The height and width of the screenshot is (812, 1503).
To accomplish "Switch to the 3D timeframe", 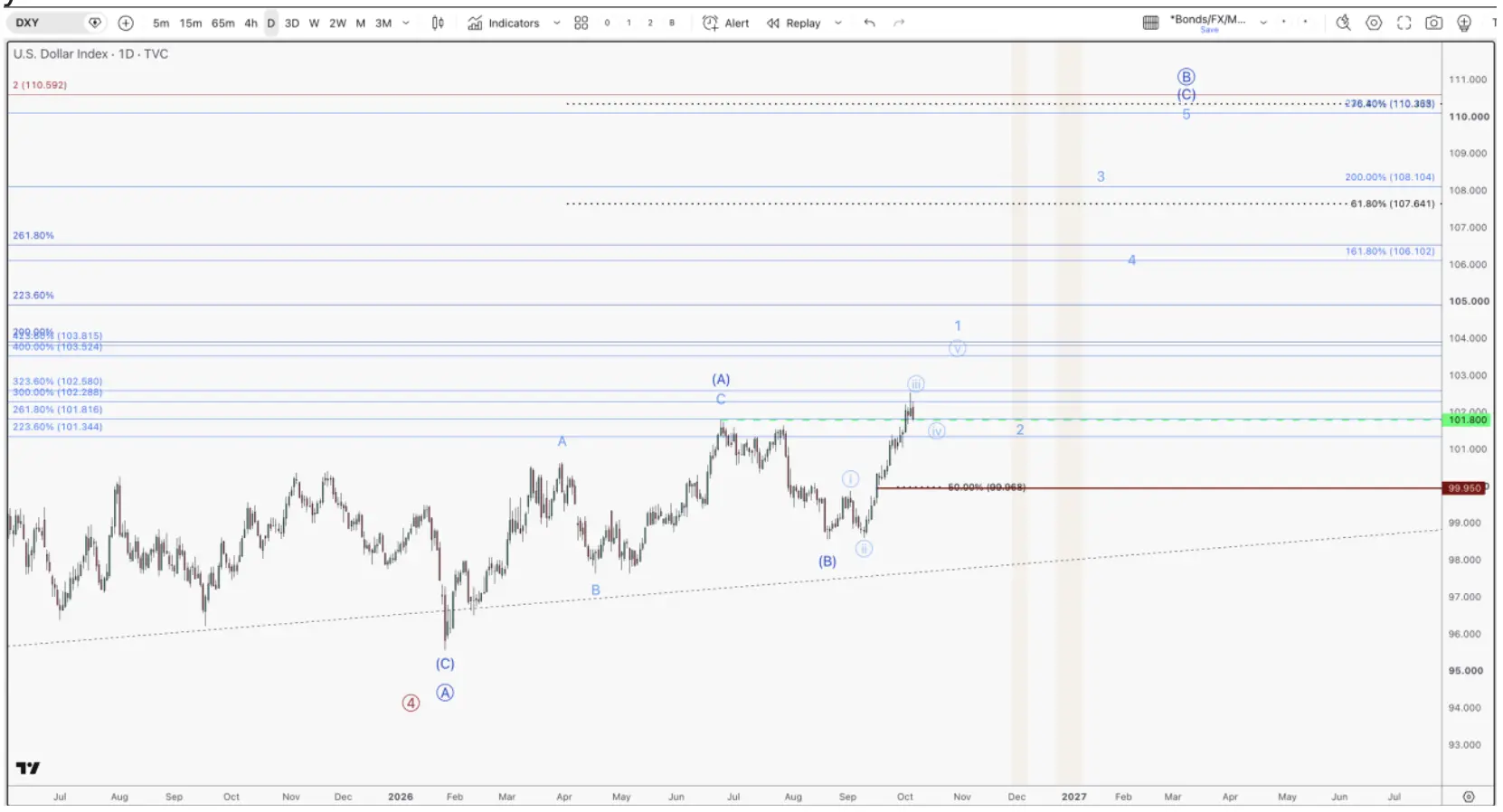I will click(292, 24).
